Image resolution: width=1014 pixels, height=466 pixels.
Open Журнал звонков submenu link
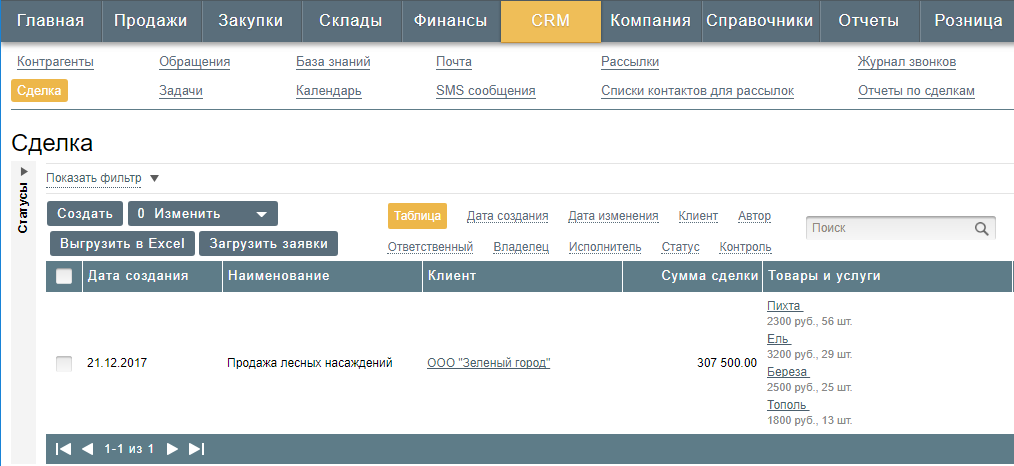[x=906, y=62]
